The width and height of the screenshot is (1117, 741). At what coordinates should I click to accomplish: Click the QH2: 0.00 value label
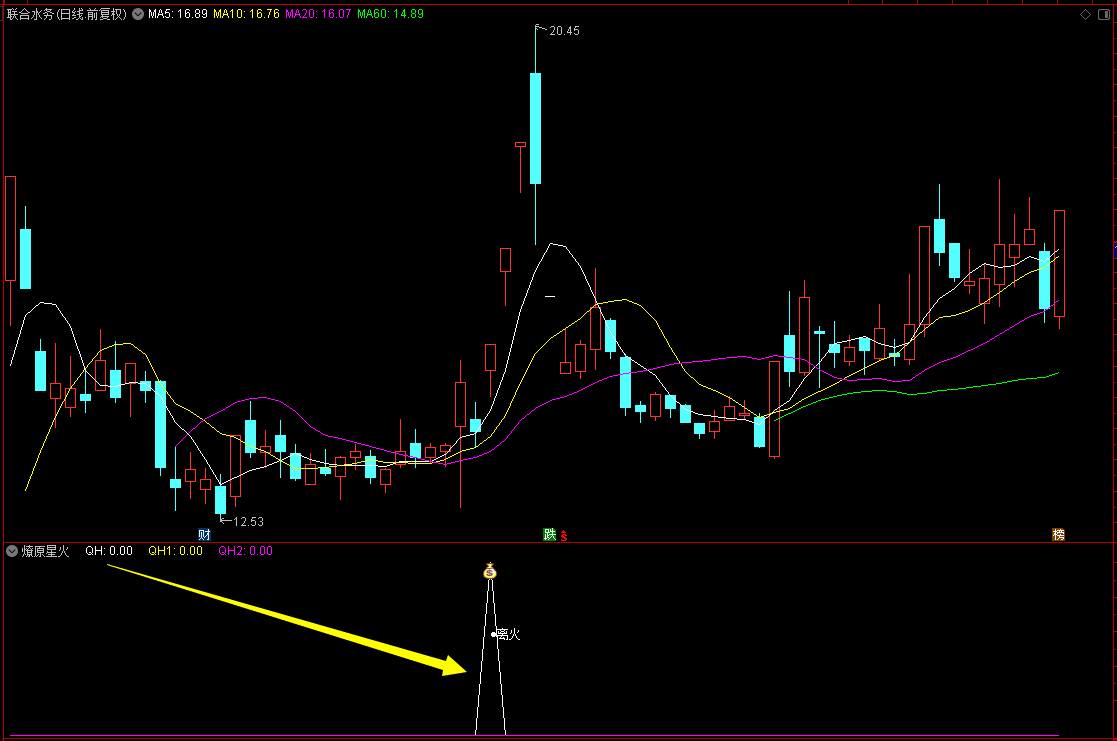point(246,551)
